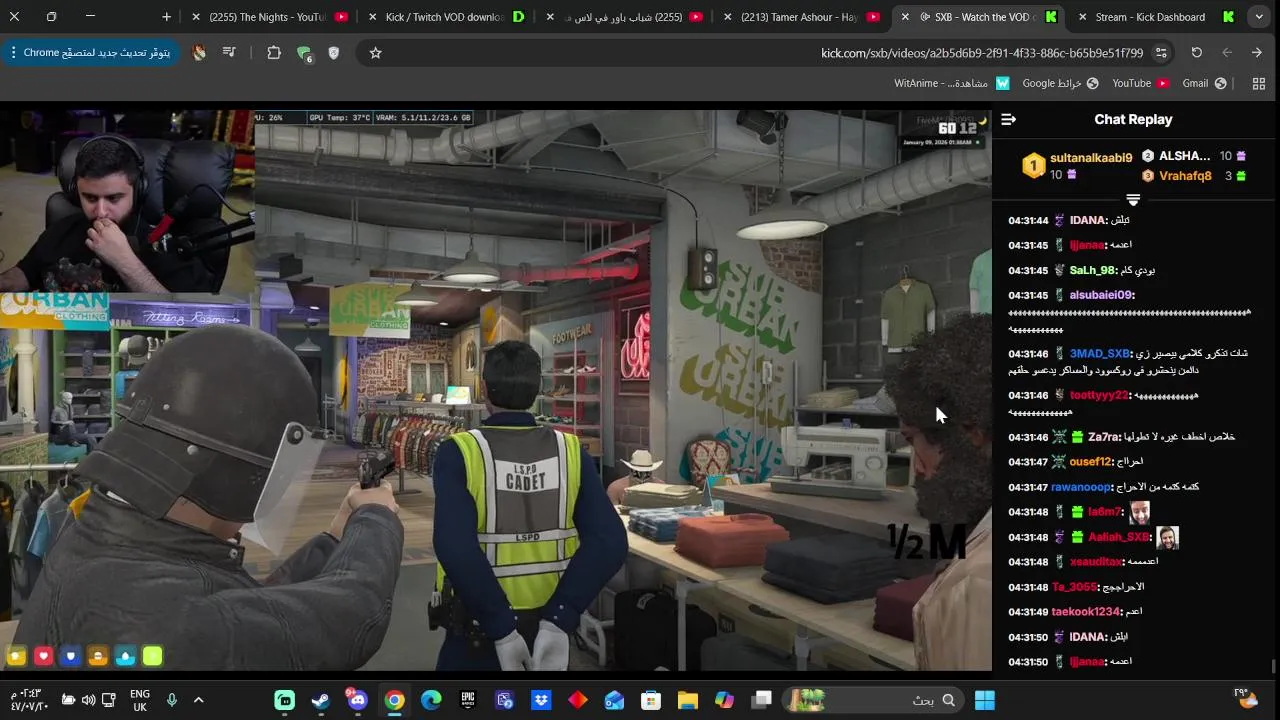Open the apps grid in bookmarks bar
Viewport: 1280px width, 720px height.
(1259, 83)
